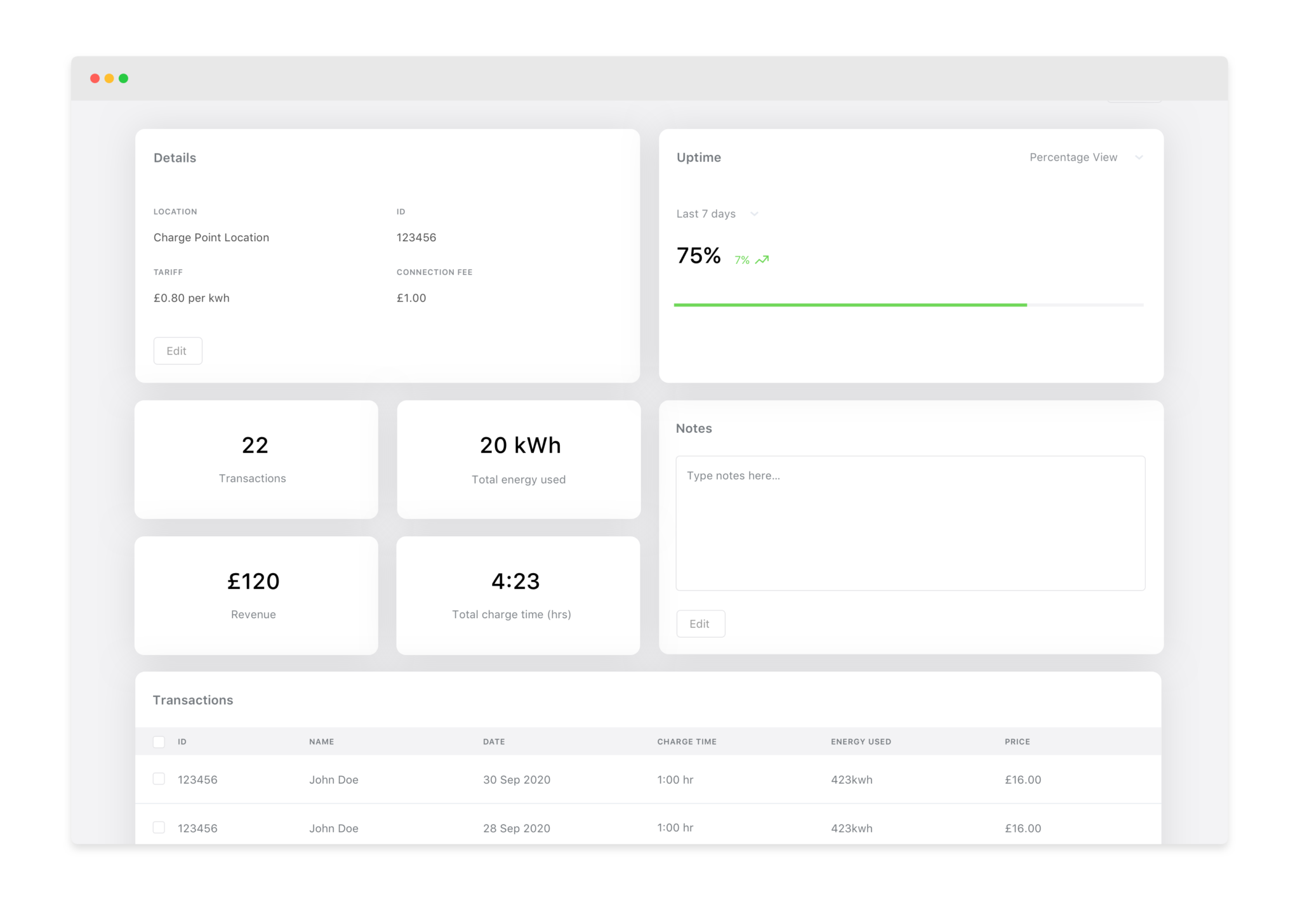Select the 20 kWh energy card
This screenshot has height=924, width=1300.
(x=518, y=459)
